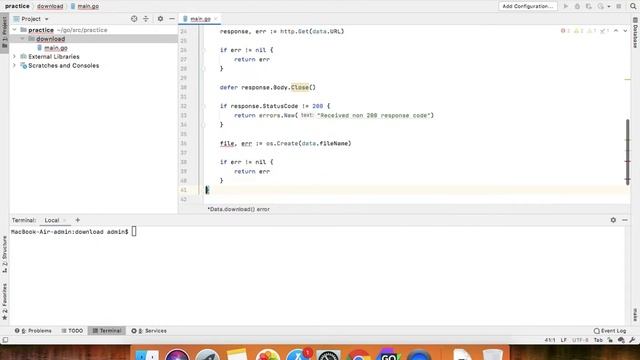Screen dimensions: 640x360
Task: Open Chrome from the Dock
Action: [x=358, y=355]
